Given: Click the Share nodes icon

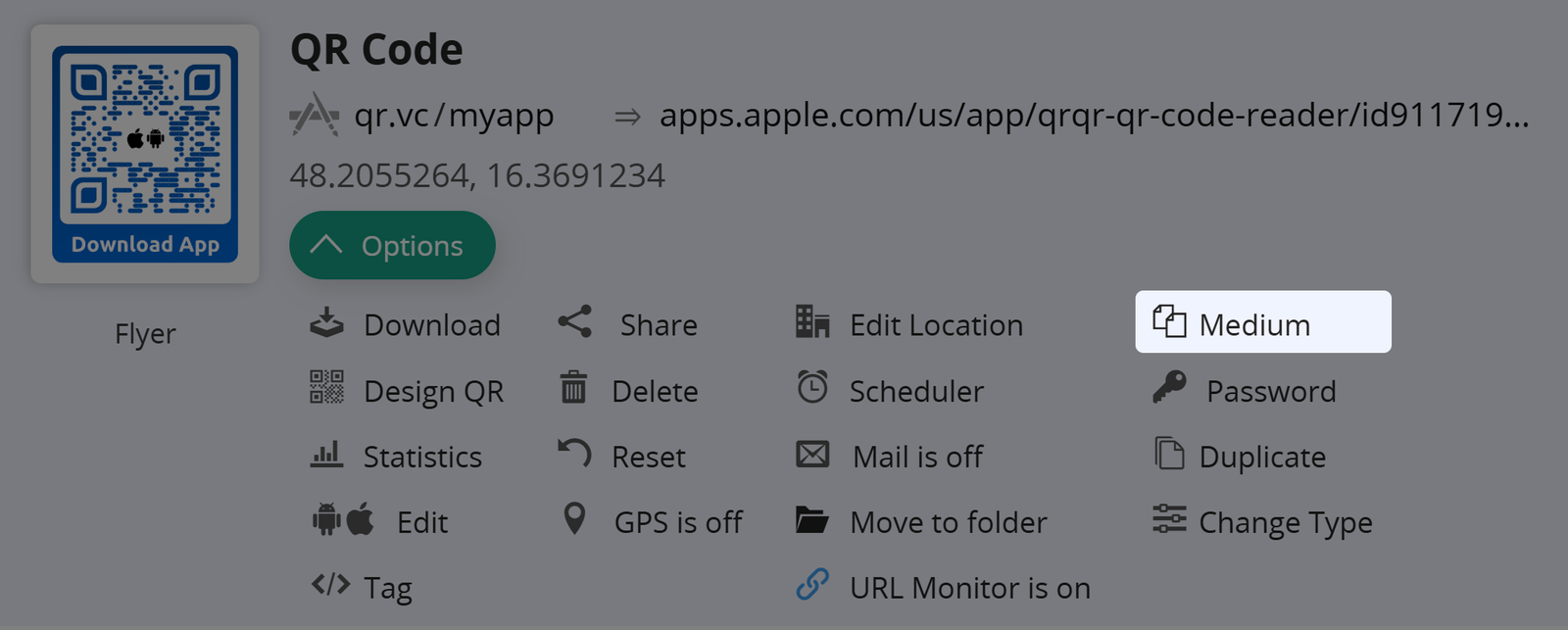Looking at the screenshot, I should tap(575, 322).
